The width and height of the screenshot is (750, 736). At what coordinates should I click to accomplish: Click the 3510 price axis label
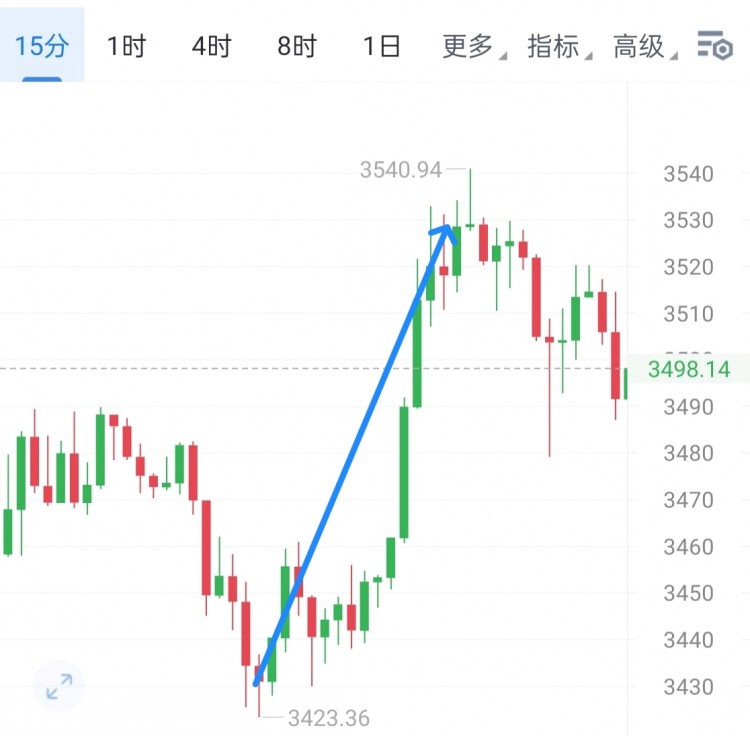pyautogui.click(x=688, y=314)
